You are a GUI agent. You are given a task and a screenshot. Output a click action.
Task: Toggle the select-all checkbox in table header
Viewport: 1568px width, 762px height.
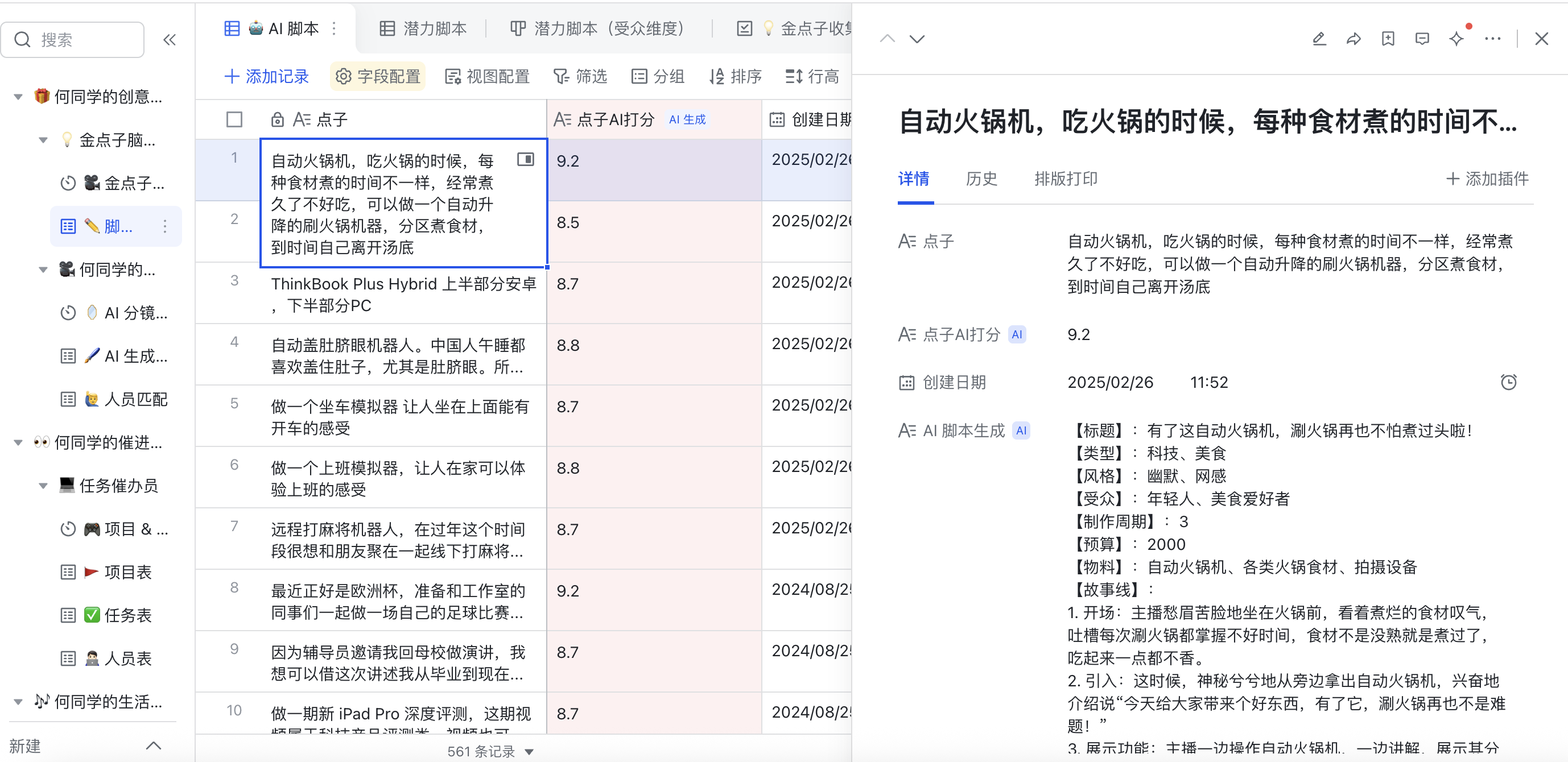pyautogui.click(x=234, y=119)
